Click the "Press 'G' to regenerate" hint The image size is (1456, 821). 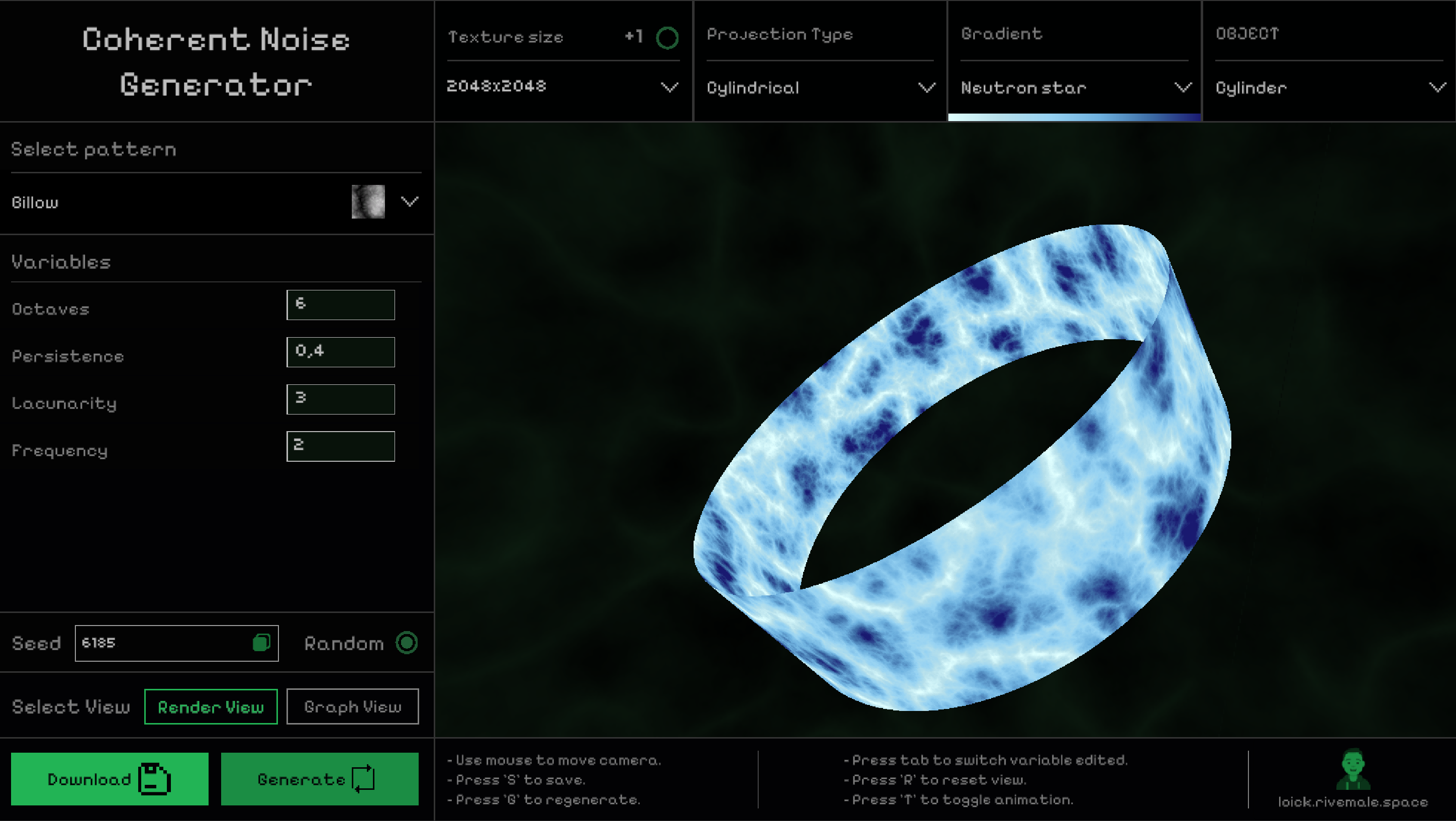click(x=544, y=799)
